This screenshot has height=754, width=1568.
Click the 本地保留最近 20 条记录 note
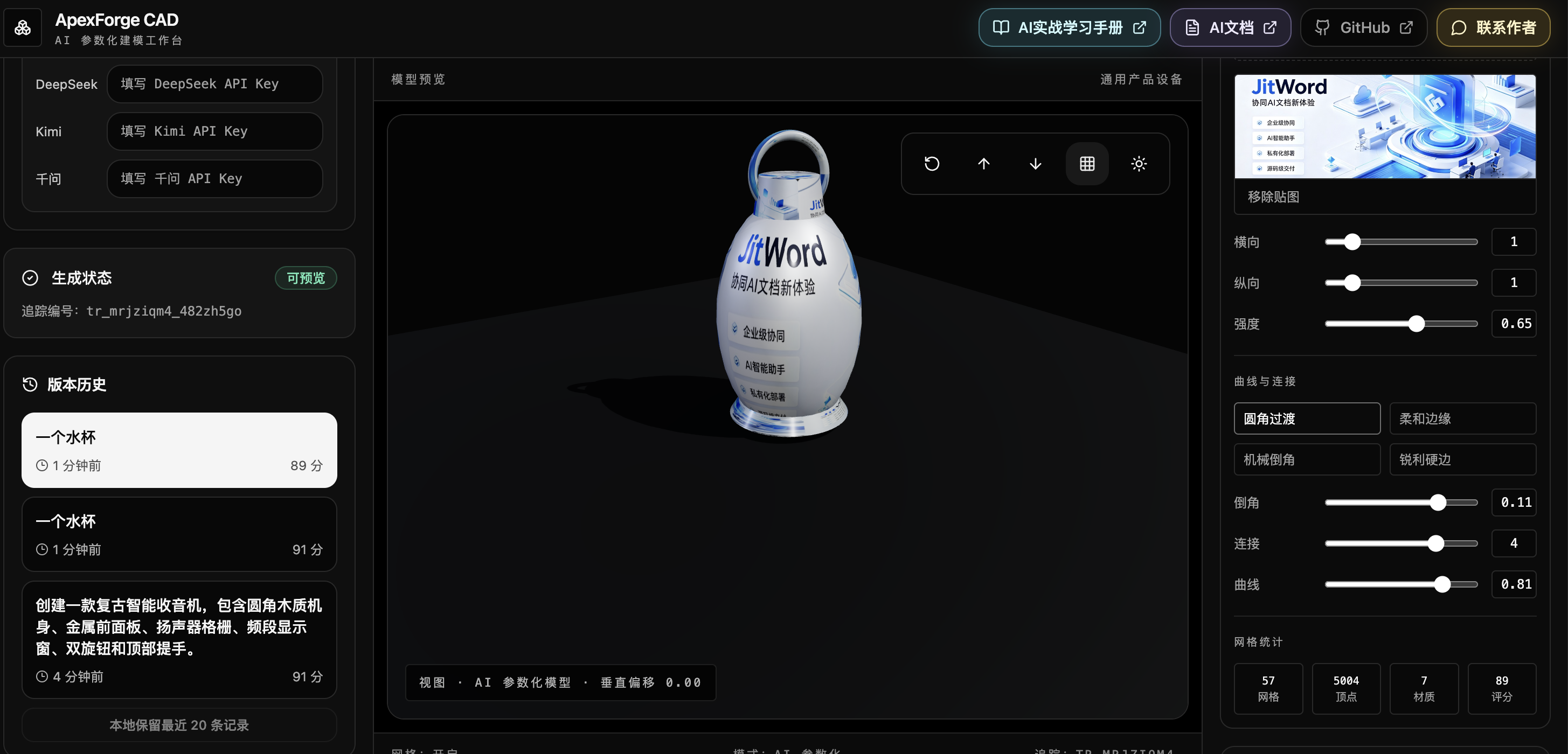(179, 725)
